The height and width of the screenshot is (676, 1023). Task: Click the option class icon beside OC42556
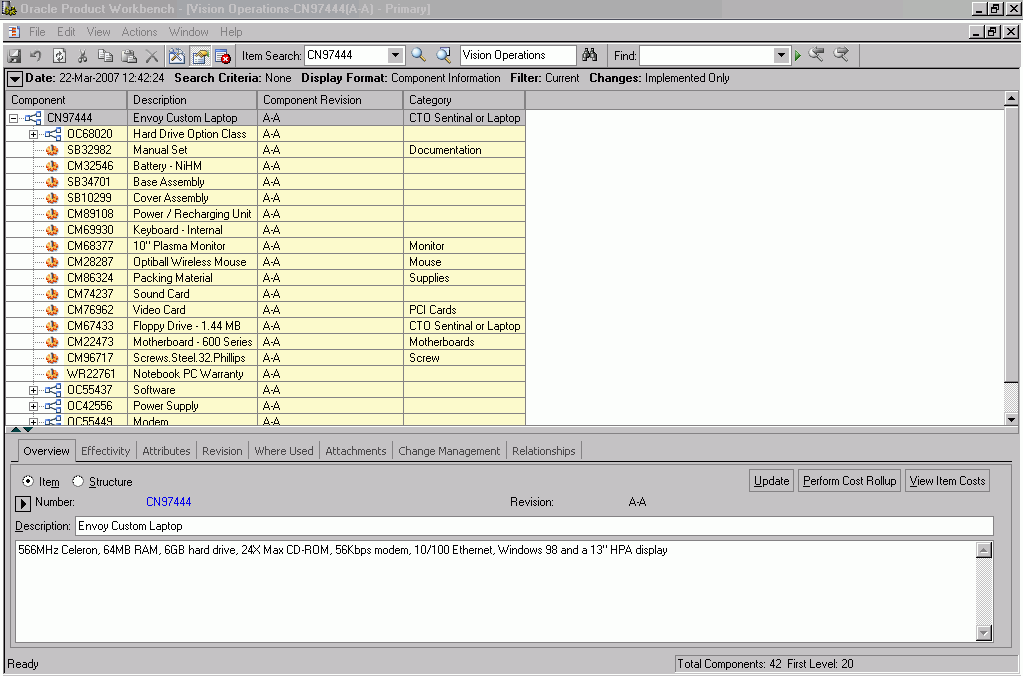pos(53,406)
